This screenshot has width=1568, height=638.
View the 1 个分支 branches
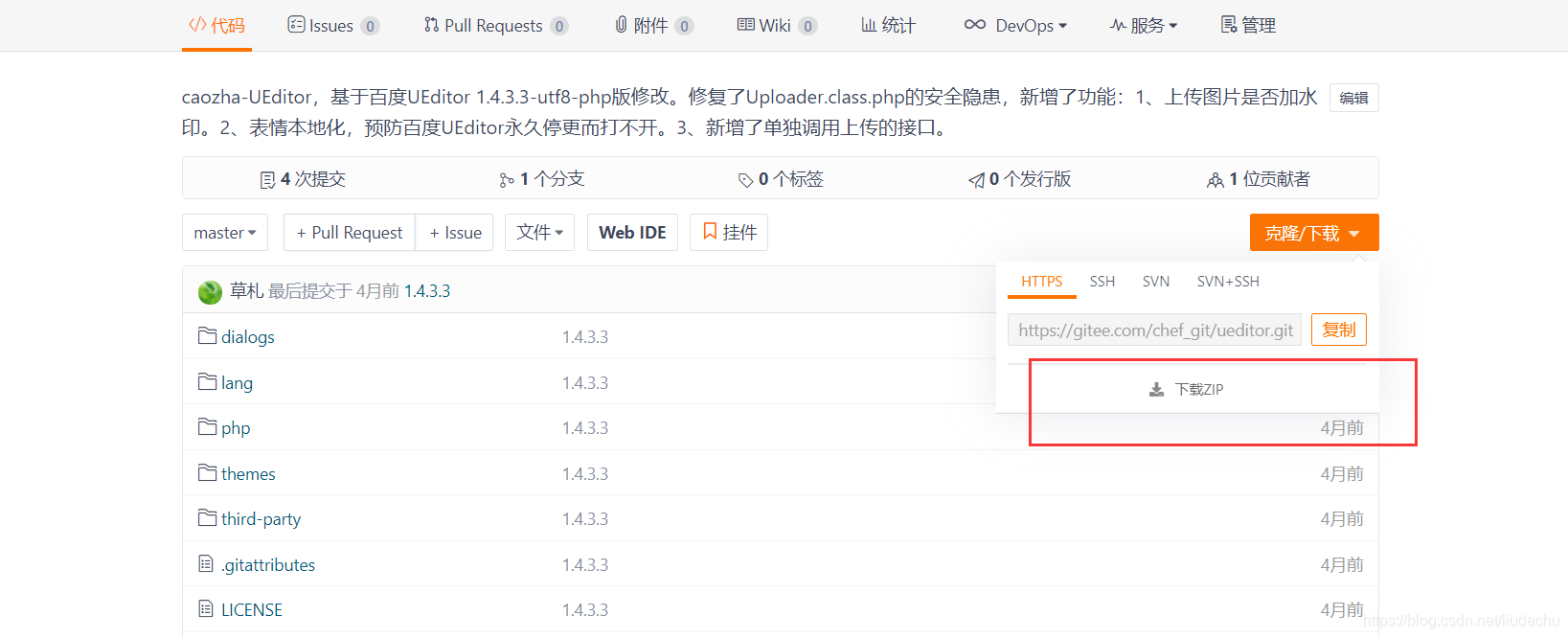pyautogui.click(x=541, y=179)
